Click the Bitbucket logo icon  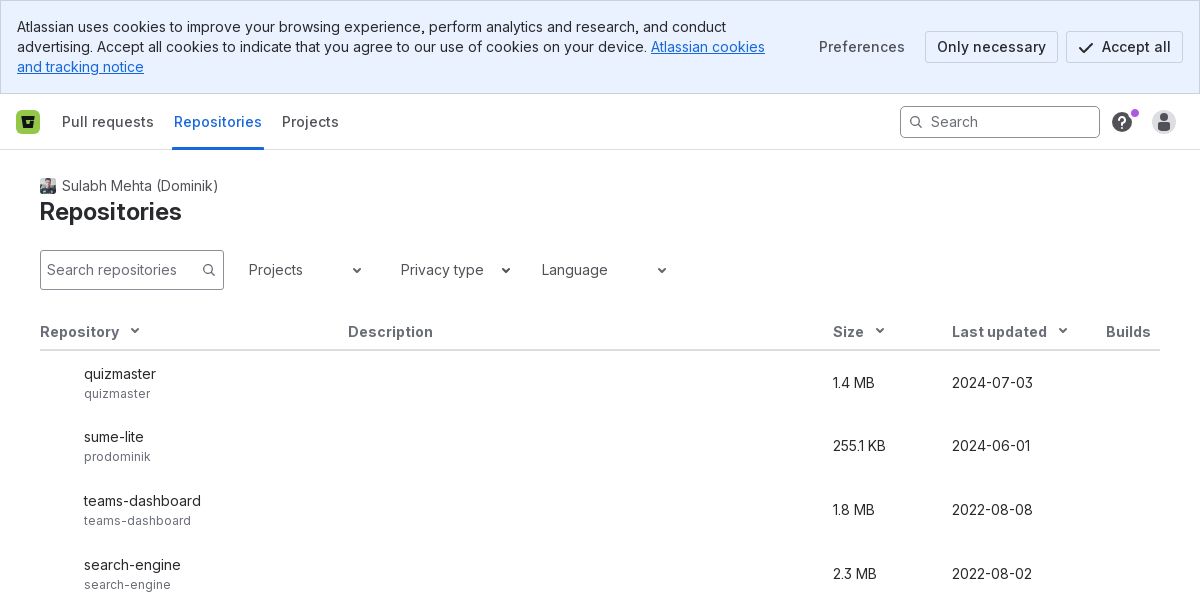pos(28,122)
